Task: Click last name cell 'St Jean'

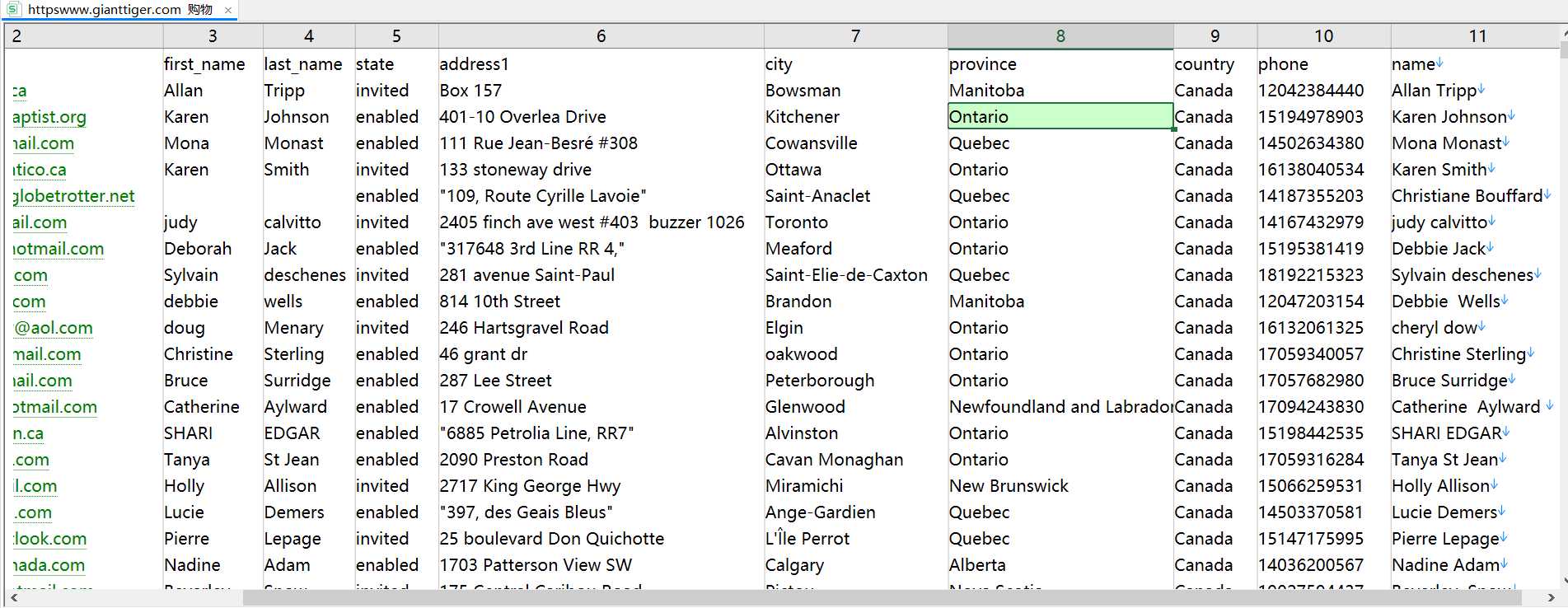Action: pyautogui.click(x=309, y=460)
